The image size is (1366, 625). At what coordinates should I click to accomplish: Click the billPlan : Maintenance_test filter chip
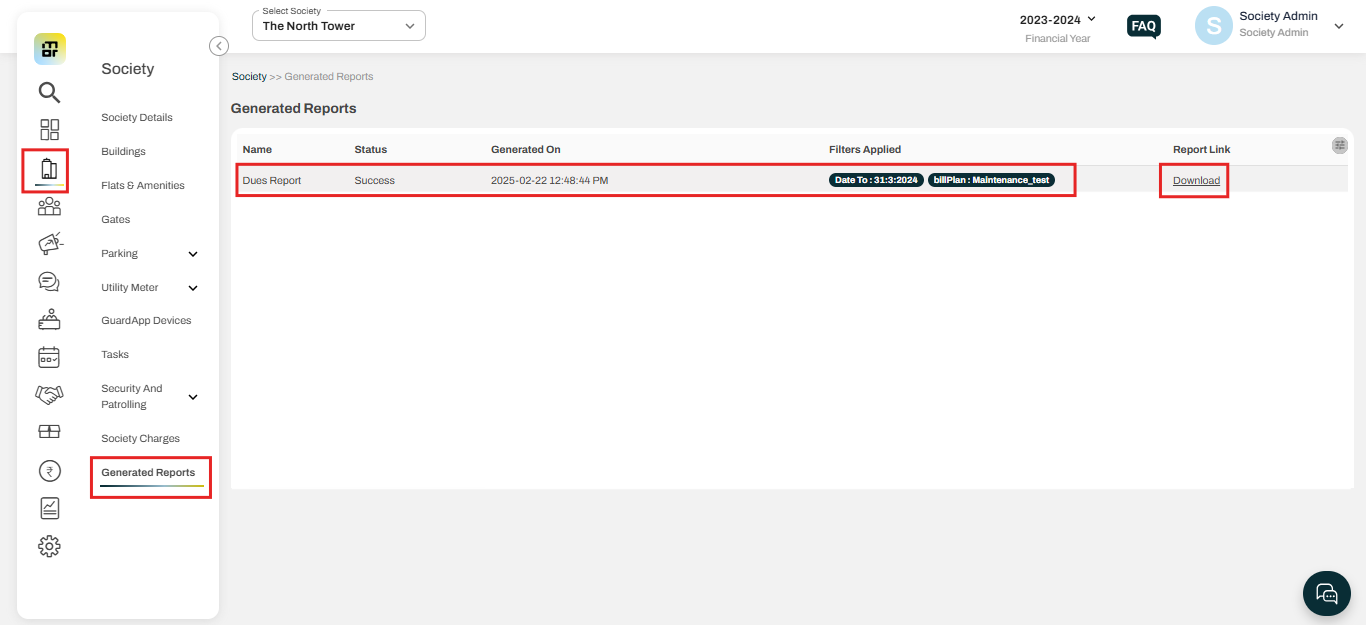click(x=991, y=180)
